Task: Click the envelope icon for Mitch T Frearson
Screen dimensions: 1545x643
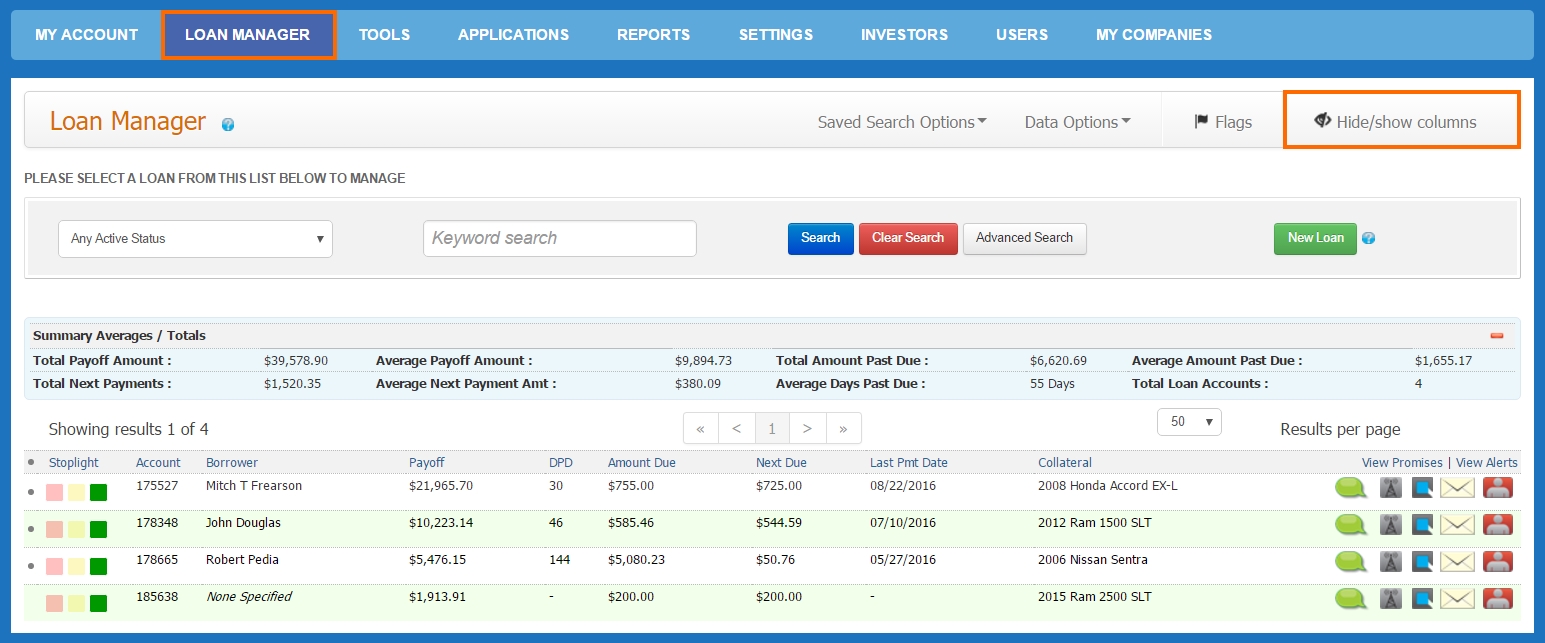Action: 1458,487
